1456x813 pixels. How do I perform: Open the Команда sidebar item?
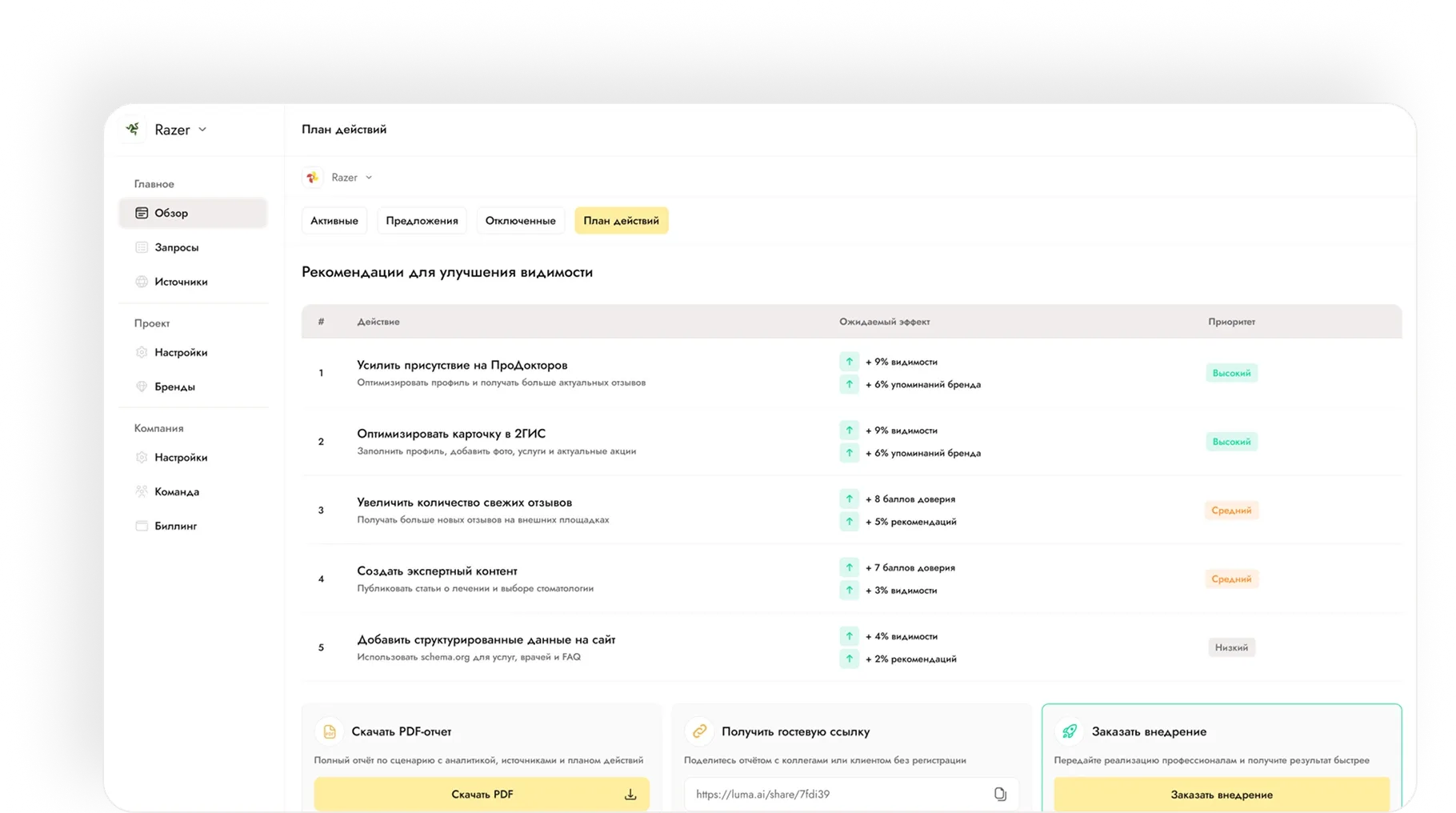click(193, 491)
